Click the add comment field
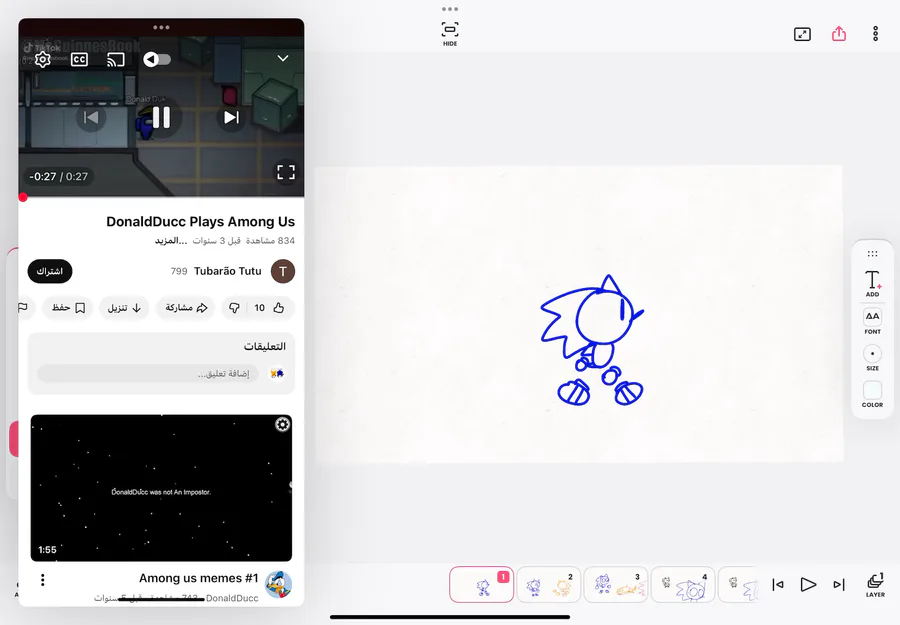 click(x=148, y=374)
